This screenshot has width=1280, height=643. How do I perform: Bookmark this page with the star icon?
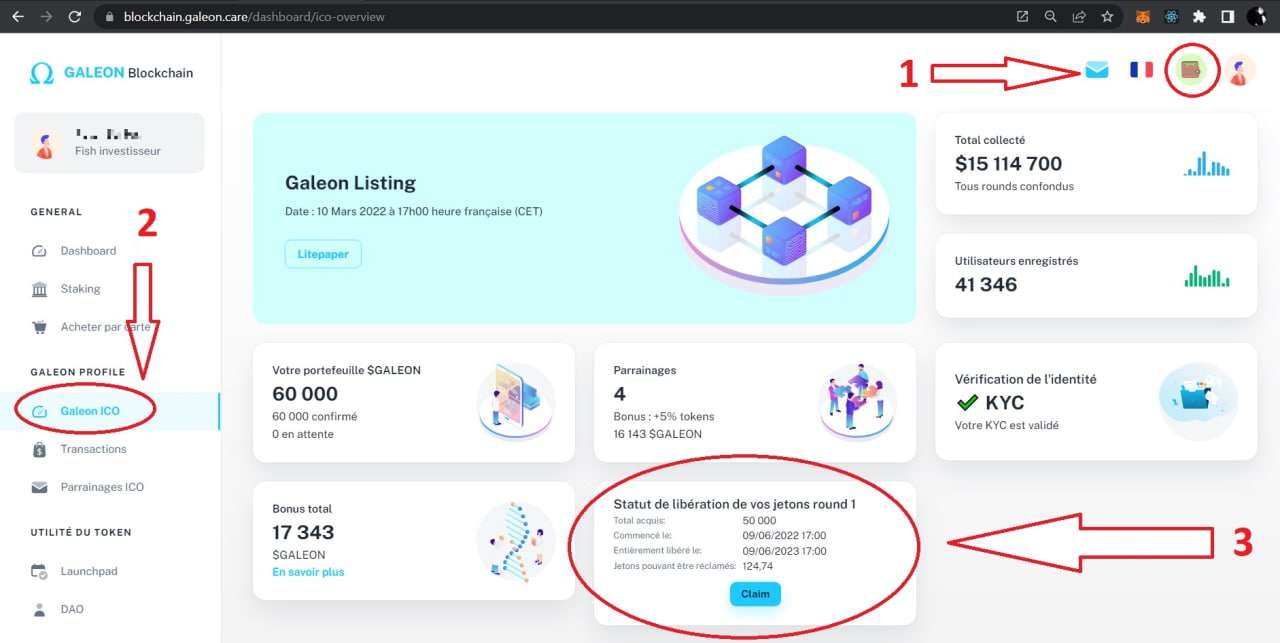coord(1107,17)
